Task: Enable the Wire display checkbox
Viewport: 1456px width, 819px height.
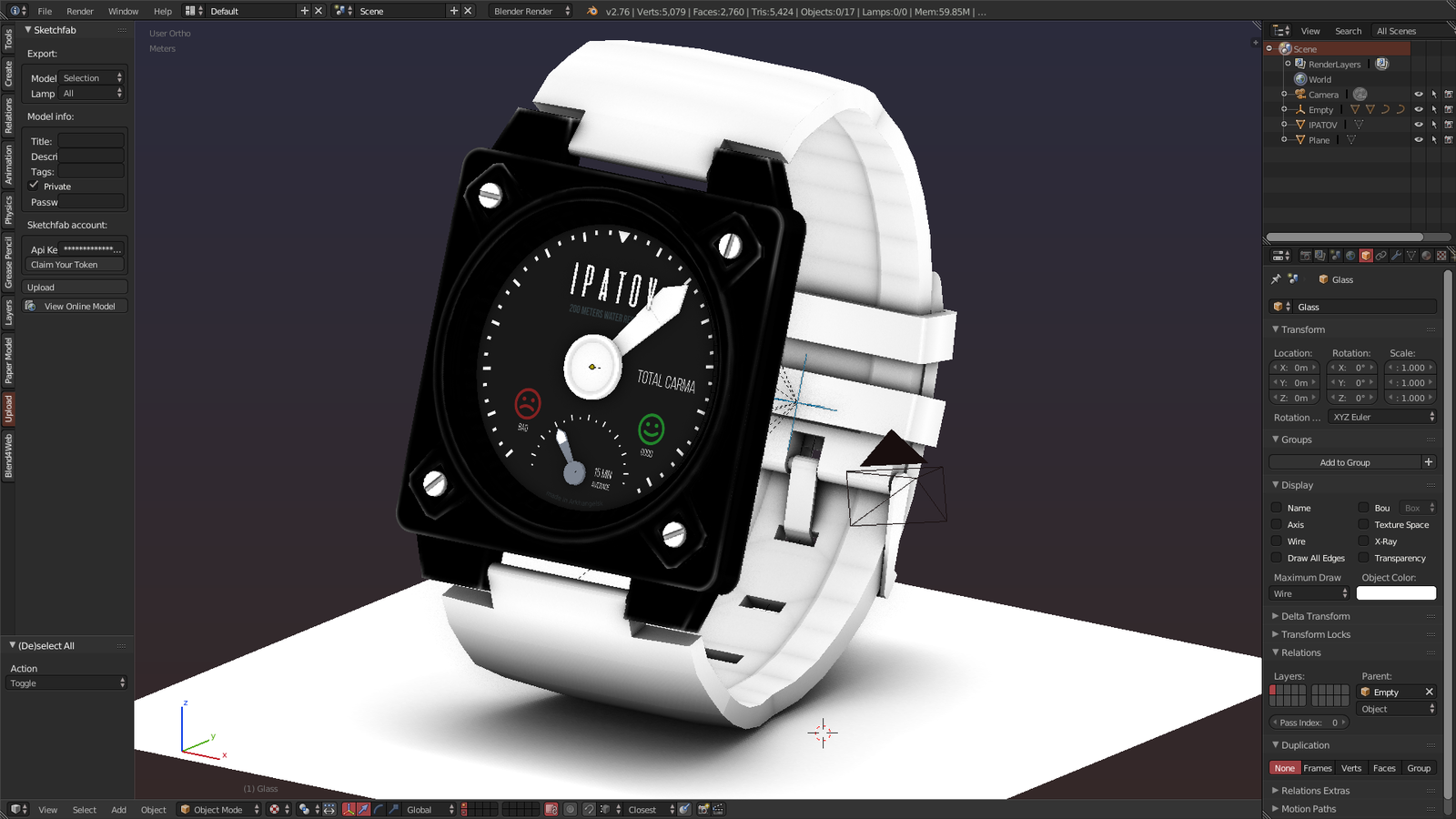Action: (1276, 541)
